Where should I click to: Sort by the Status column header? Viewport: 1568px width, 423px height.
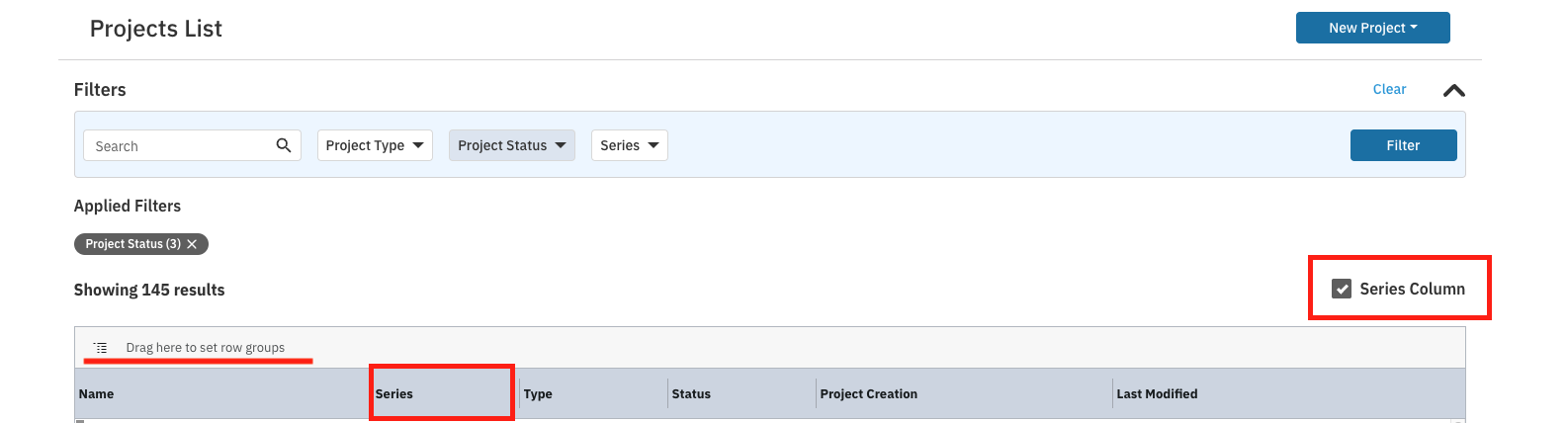coord(691,393)
